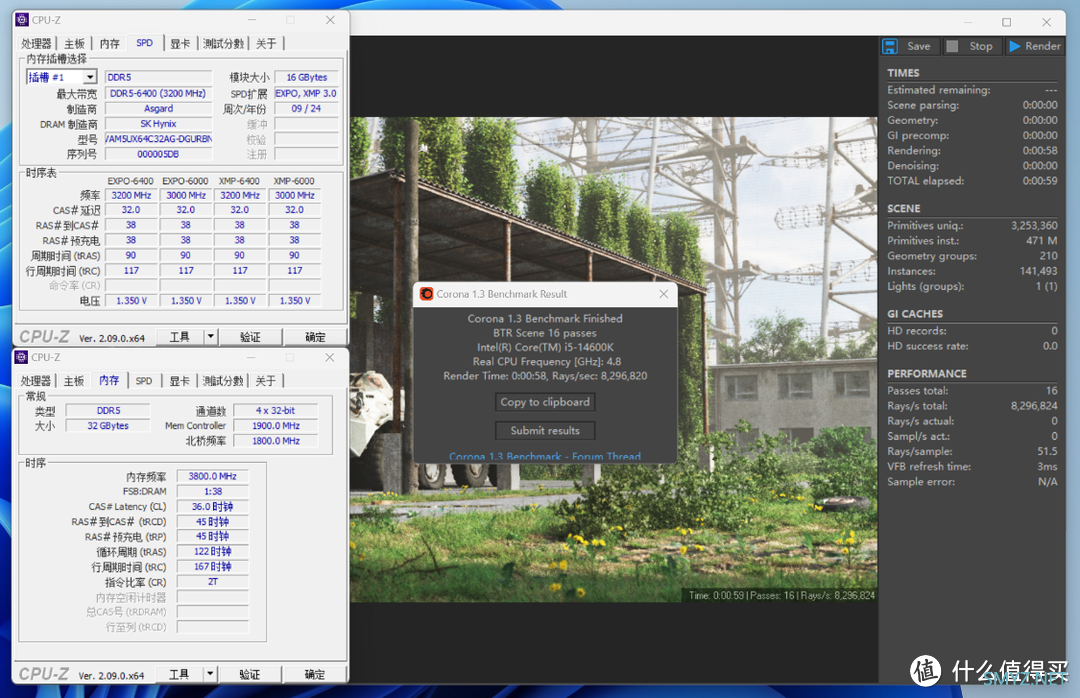Click 16 GBytes module size field

[307, 77]
